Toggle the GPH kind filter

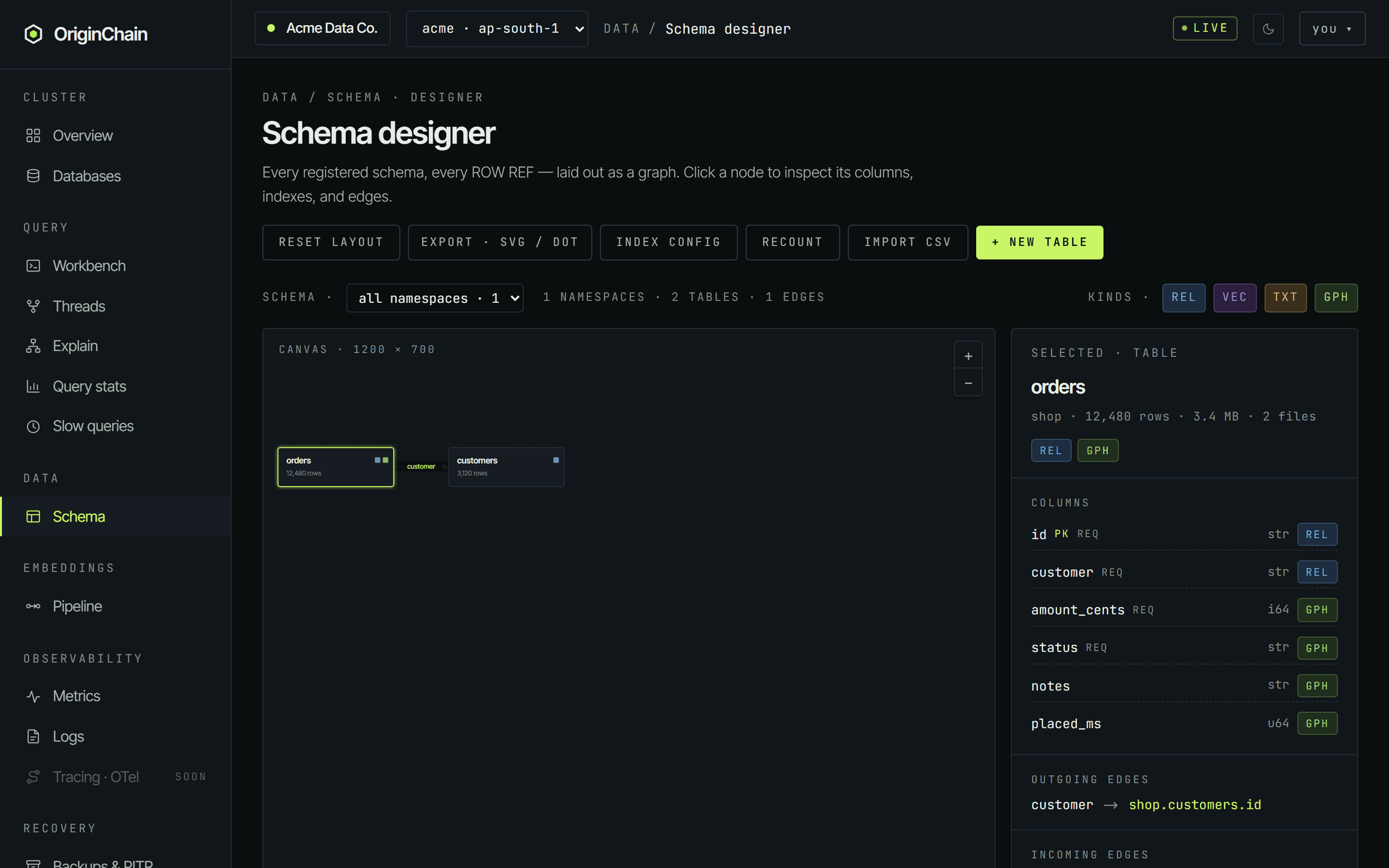click(1336, 298)
